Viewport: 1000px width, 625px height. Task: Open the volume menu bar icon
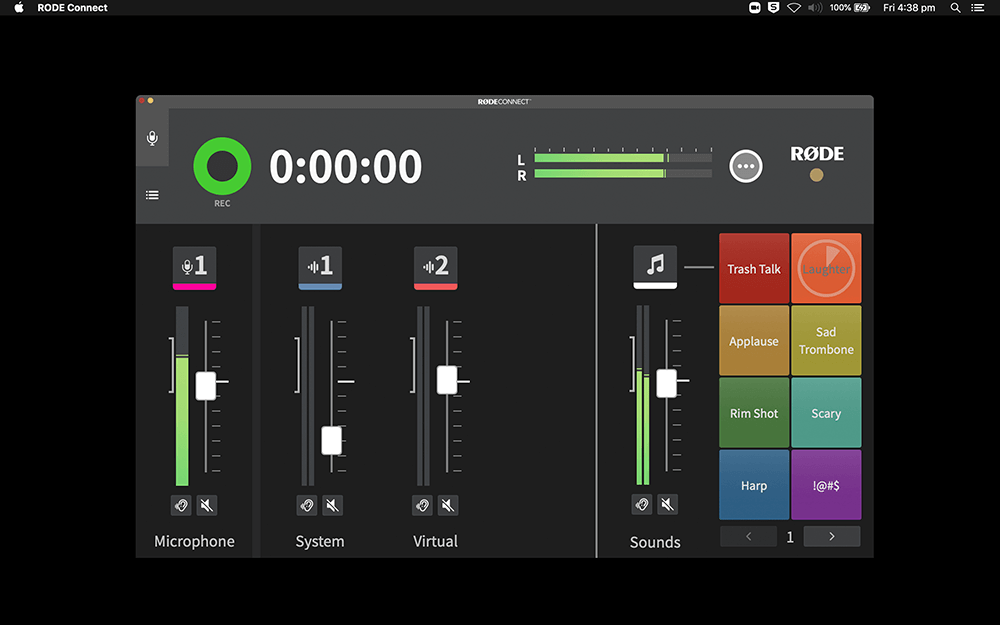[815, 8]
